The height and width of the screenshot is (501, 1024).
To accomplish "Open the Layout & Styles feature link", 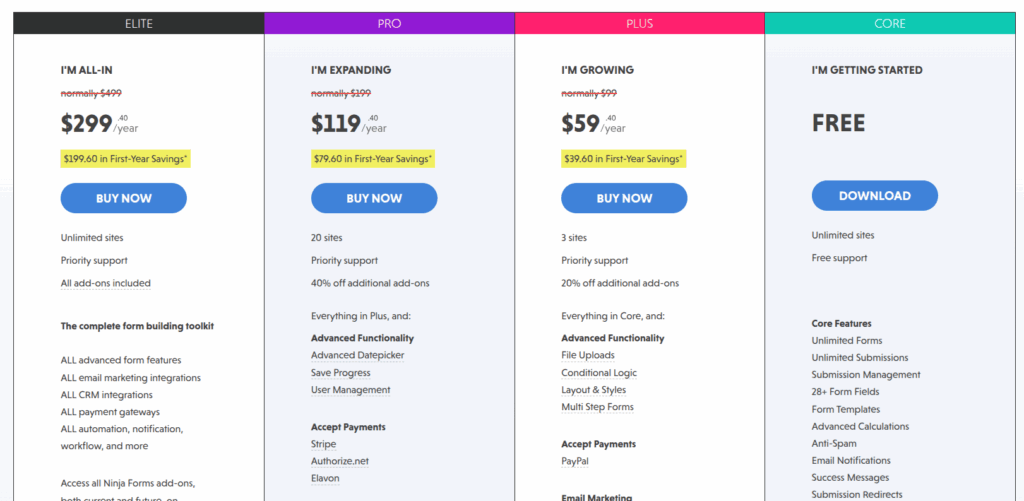I will (593, 390).
